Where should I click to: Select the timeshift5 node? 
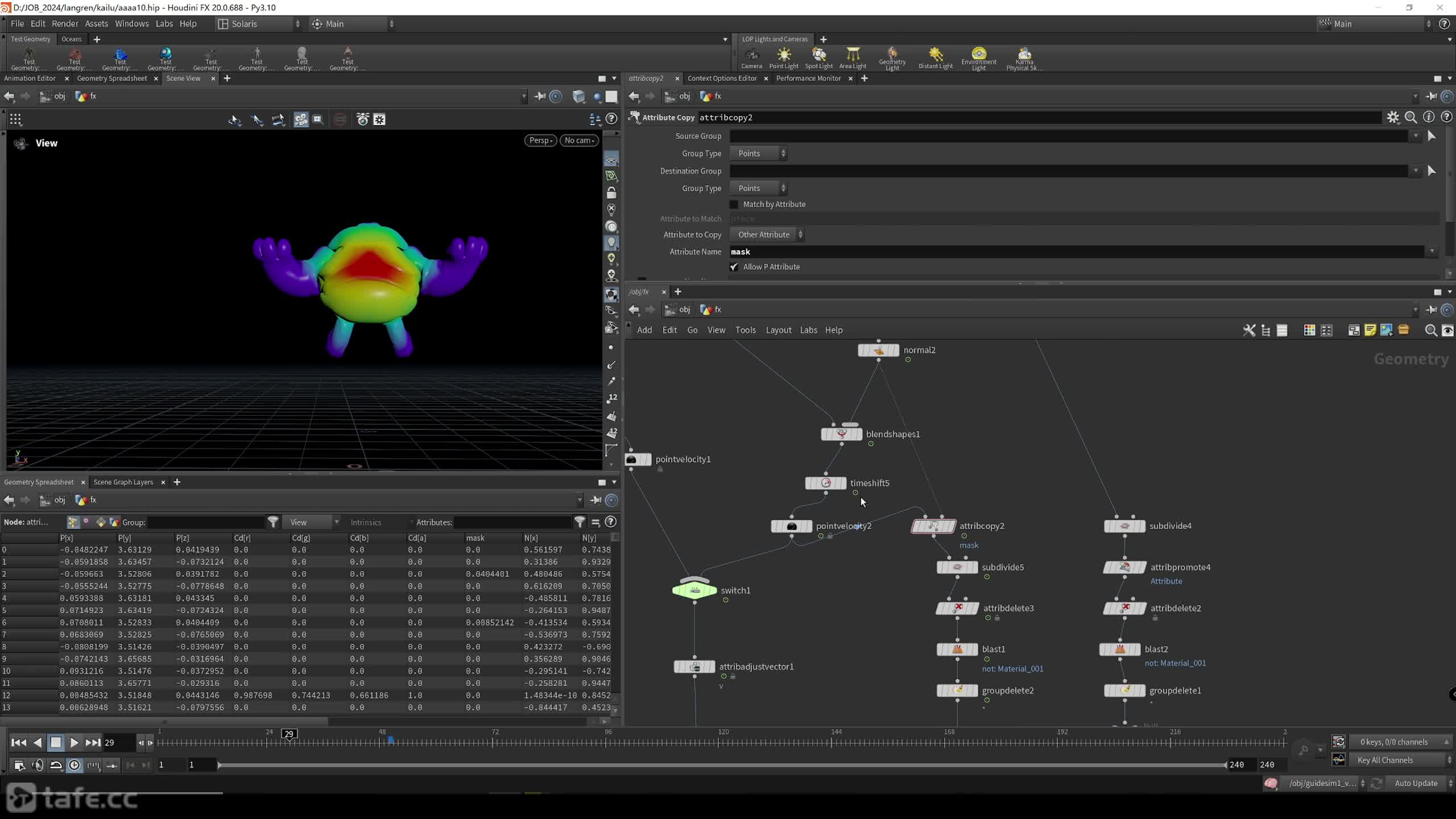[x=825, y=483]
